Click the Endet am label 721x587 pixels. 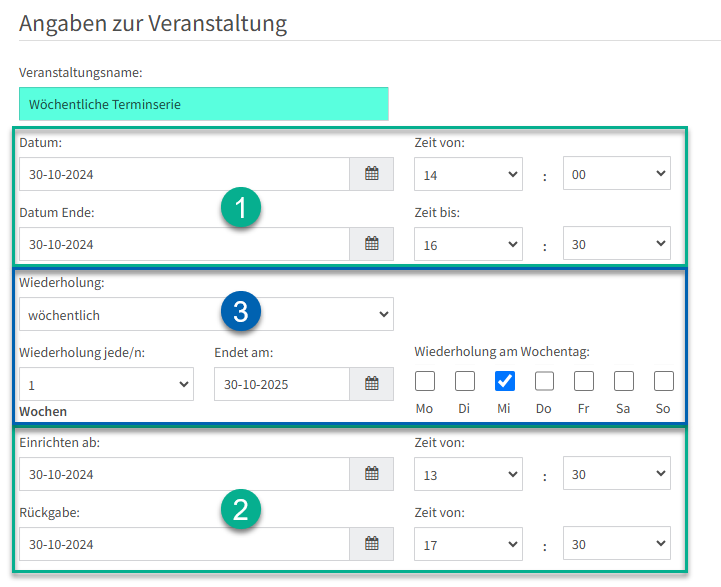(x=244, y=353)
